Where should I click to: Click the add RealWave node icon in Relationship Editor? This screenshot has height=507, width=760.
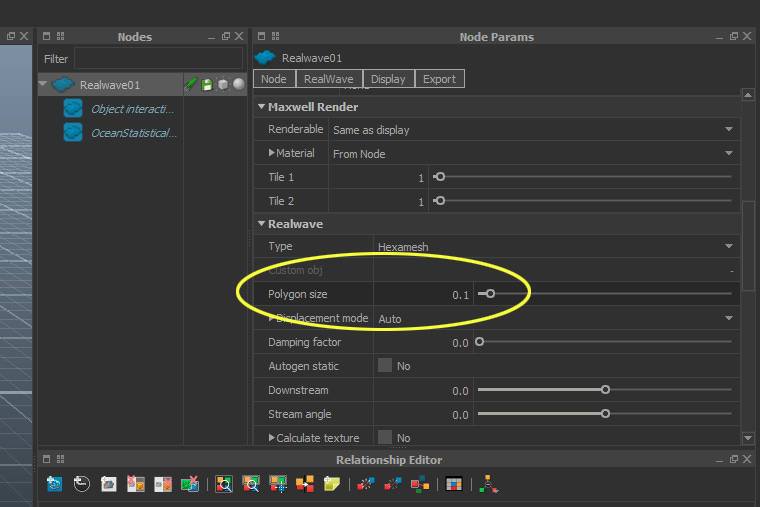click(x=54, y=484)
